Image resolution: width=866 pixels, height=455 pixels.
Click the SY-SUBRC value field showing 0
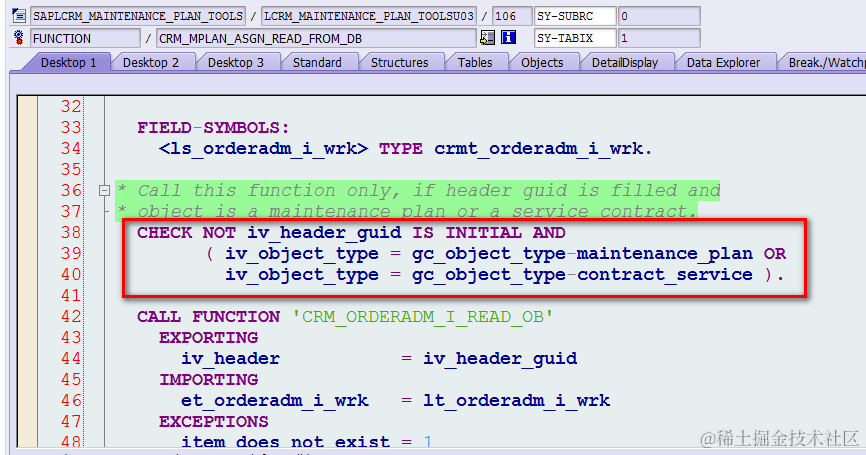pyautogui.click(x=659, y=16)
